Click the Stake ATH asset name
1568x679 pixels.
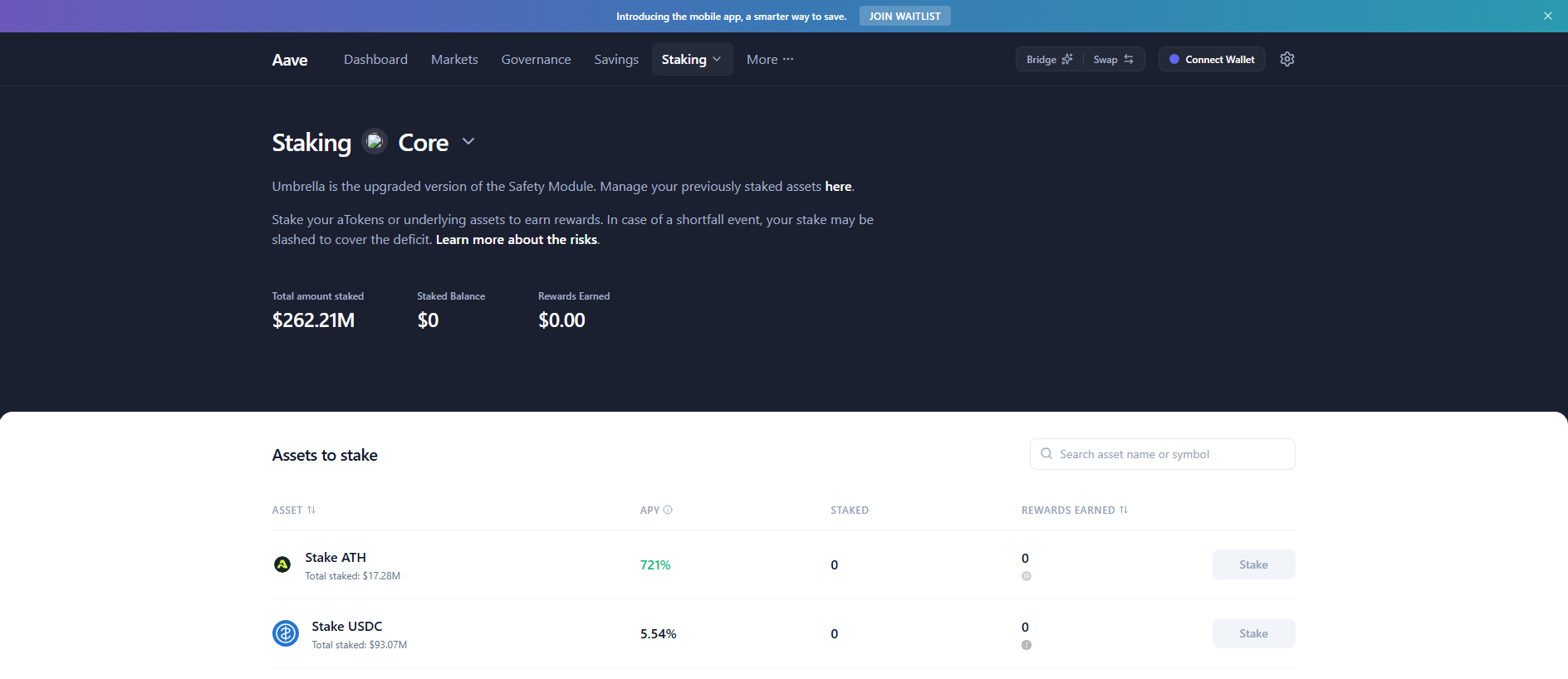(336, 557)
